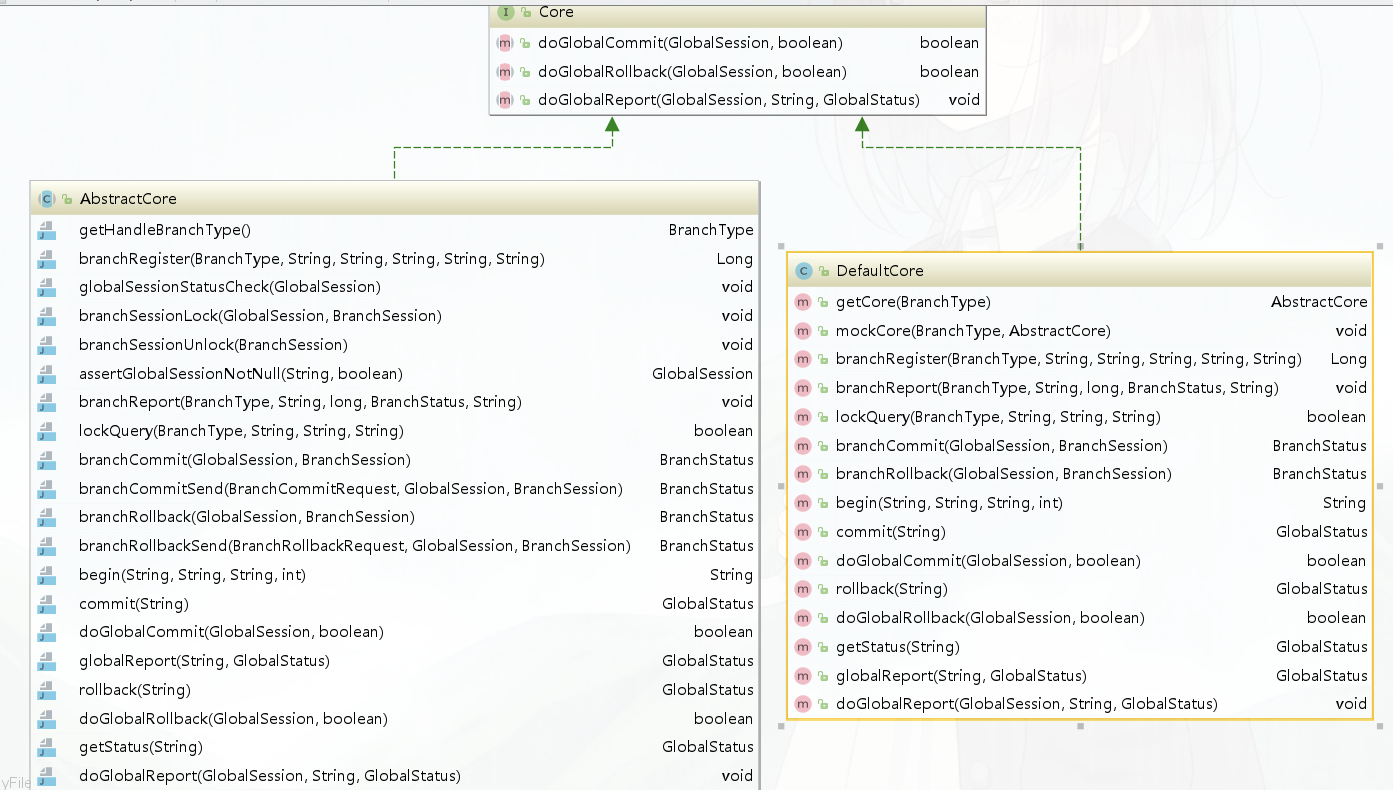Select AbstractCore begin(String, String, String, int)

395,575
